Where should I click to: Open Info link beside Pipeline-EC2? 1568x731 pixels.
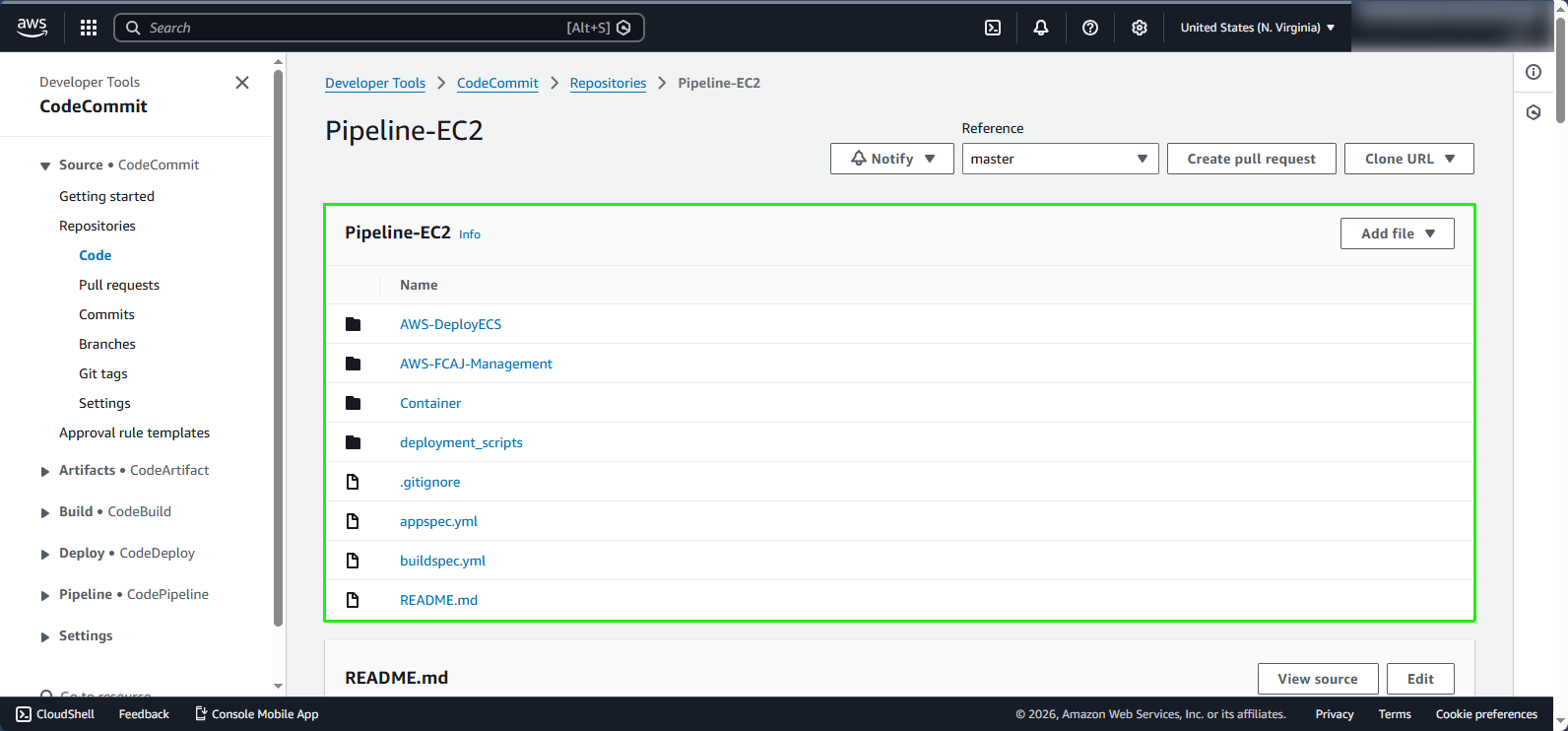coord(470,234)
